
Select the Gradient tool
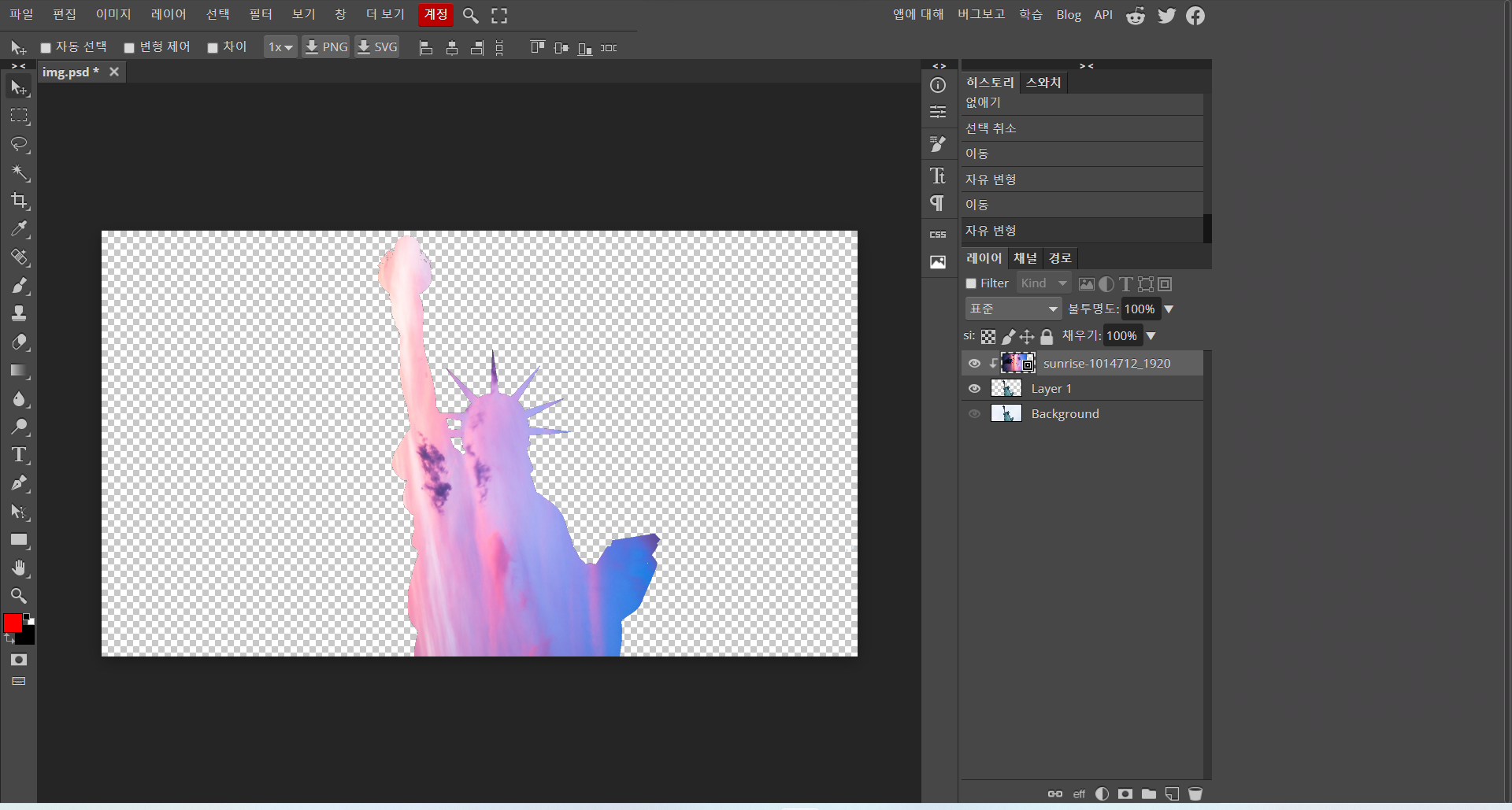(x=20, y=370)
